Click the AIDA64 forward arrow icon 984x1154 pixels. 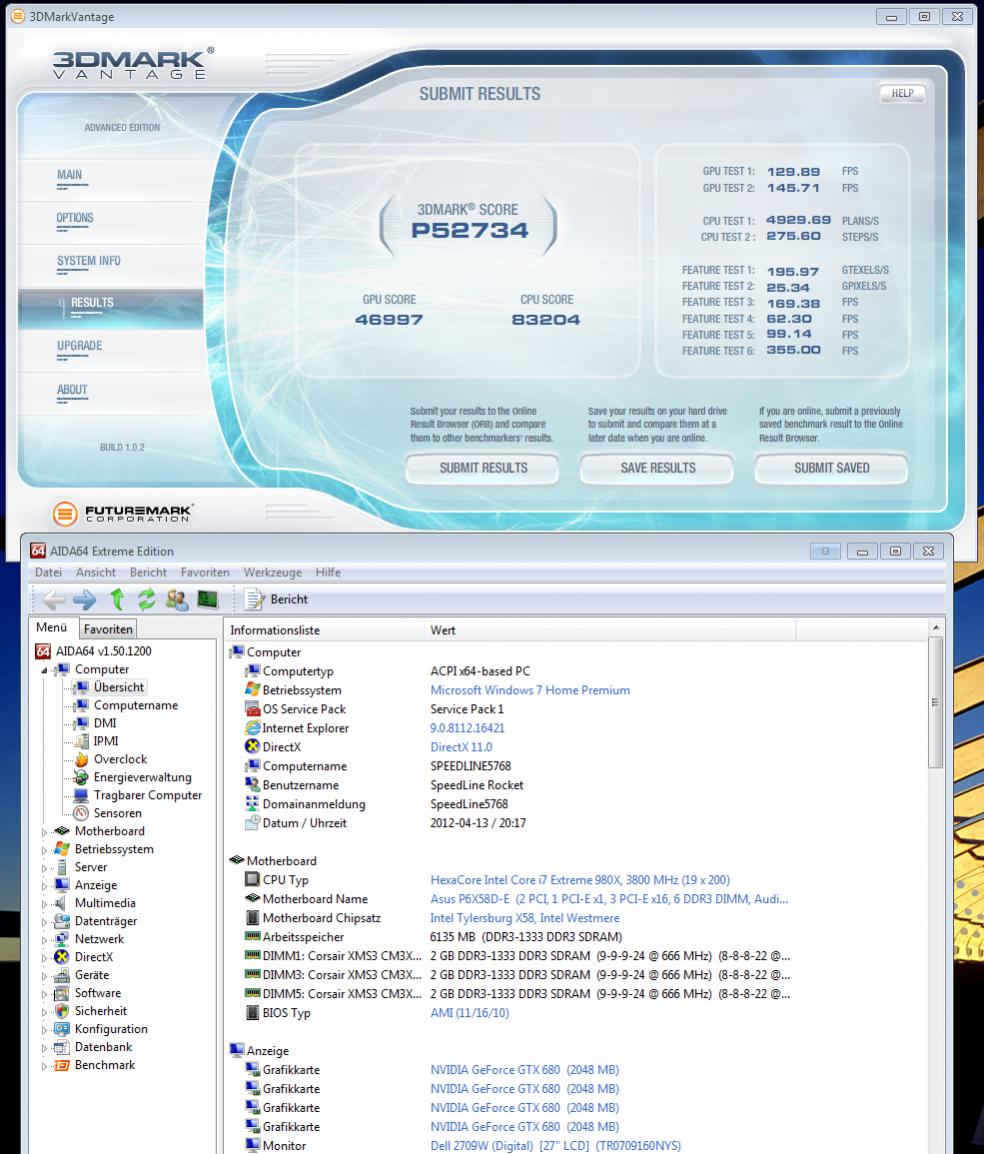click(x=85, y=600)
